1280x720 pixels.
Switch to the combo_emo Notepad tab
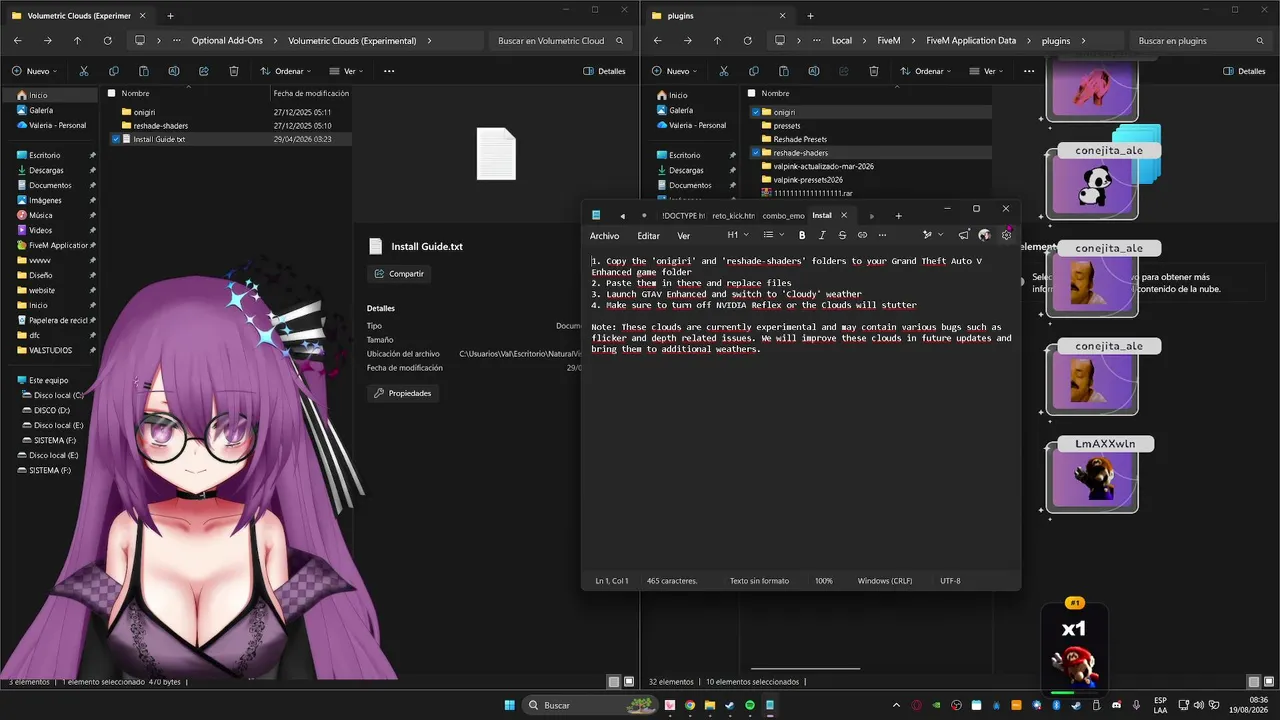(x=783, y=215)
